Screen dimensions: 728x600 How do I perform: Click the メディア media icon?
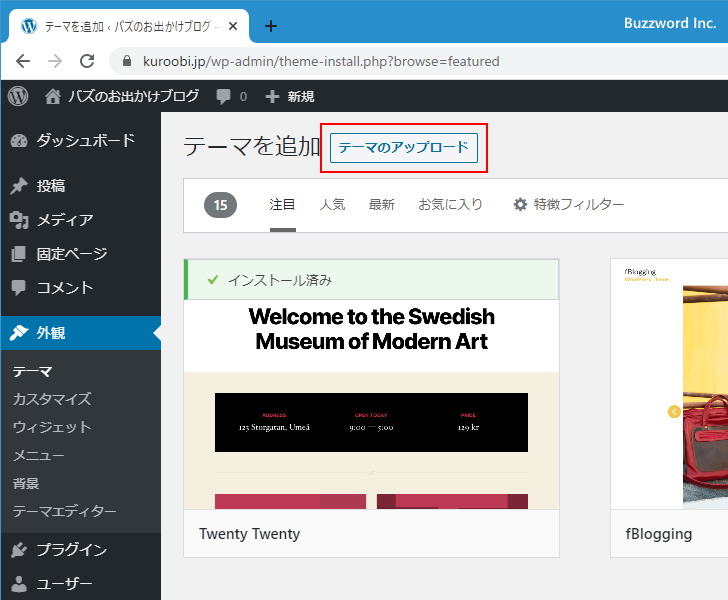coord(19,220)
